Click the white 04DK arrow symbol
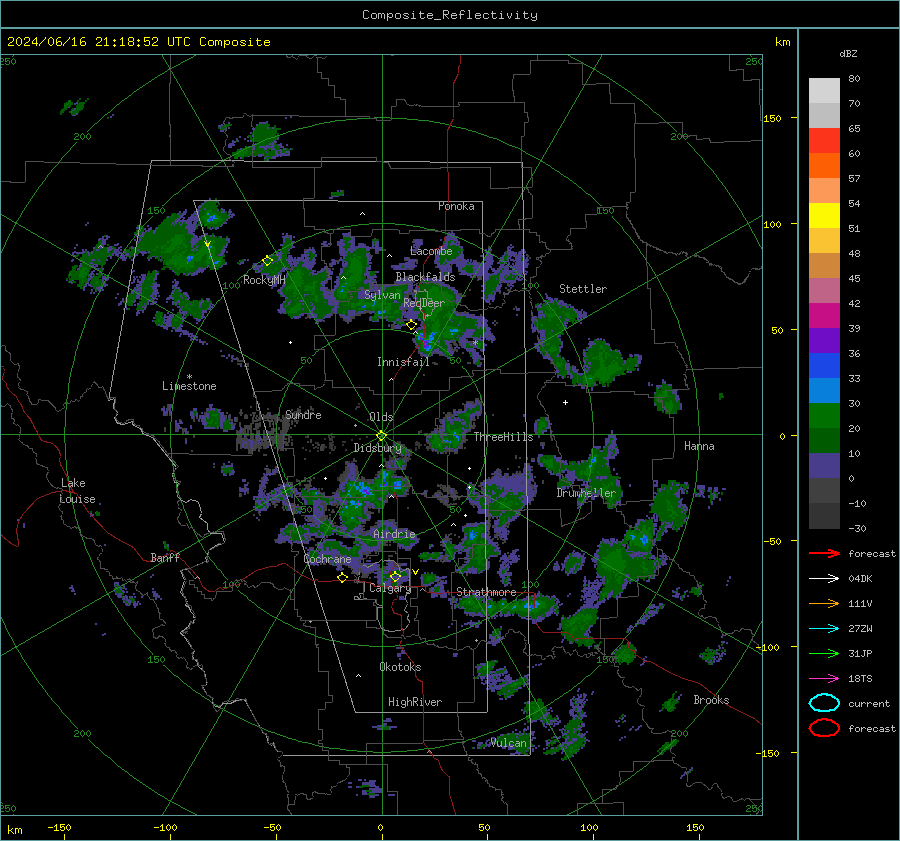The width and height of the screenshot is (900, 841). [x=824, y=578]
